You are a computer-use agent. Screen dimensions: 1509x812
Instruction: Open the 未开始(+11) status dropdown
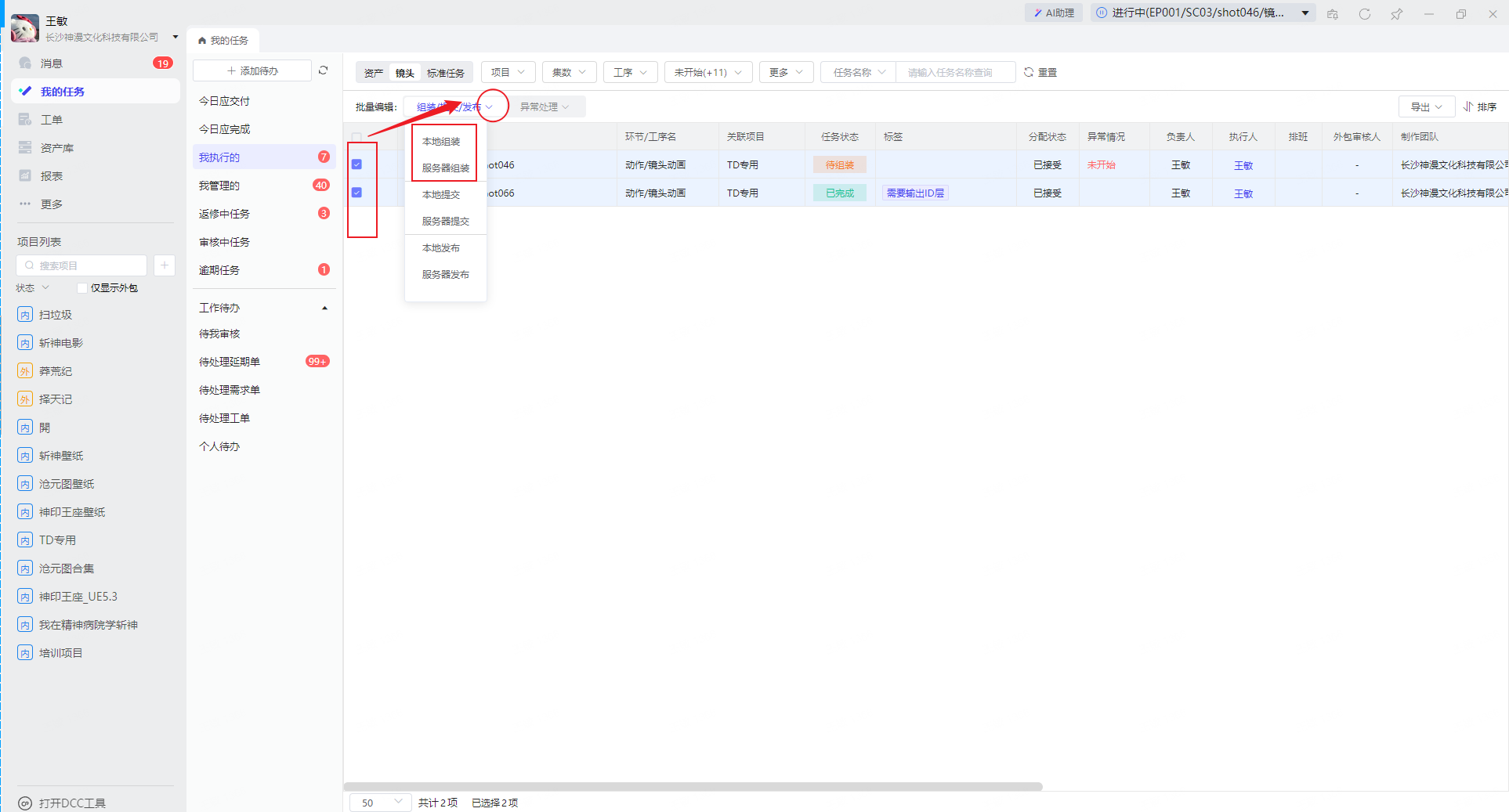[708, 72]
